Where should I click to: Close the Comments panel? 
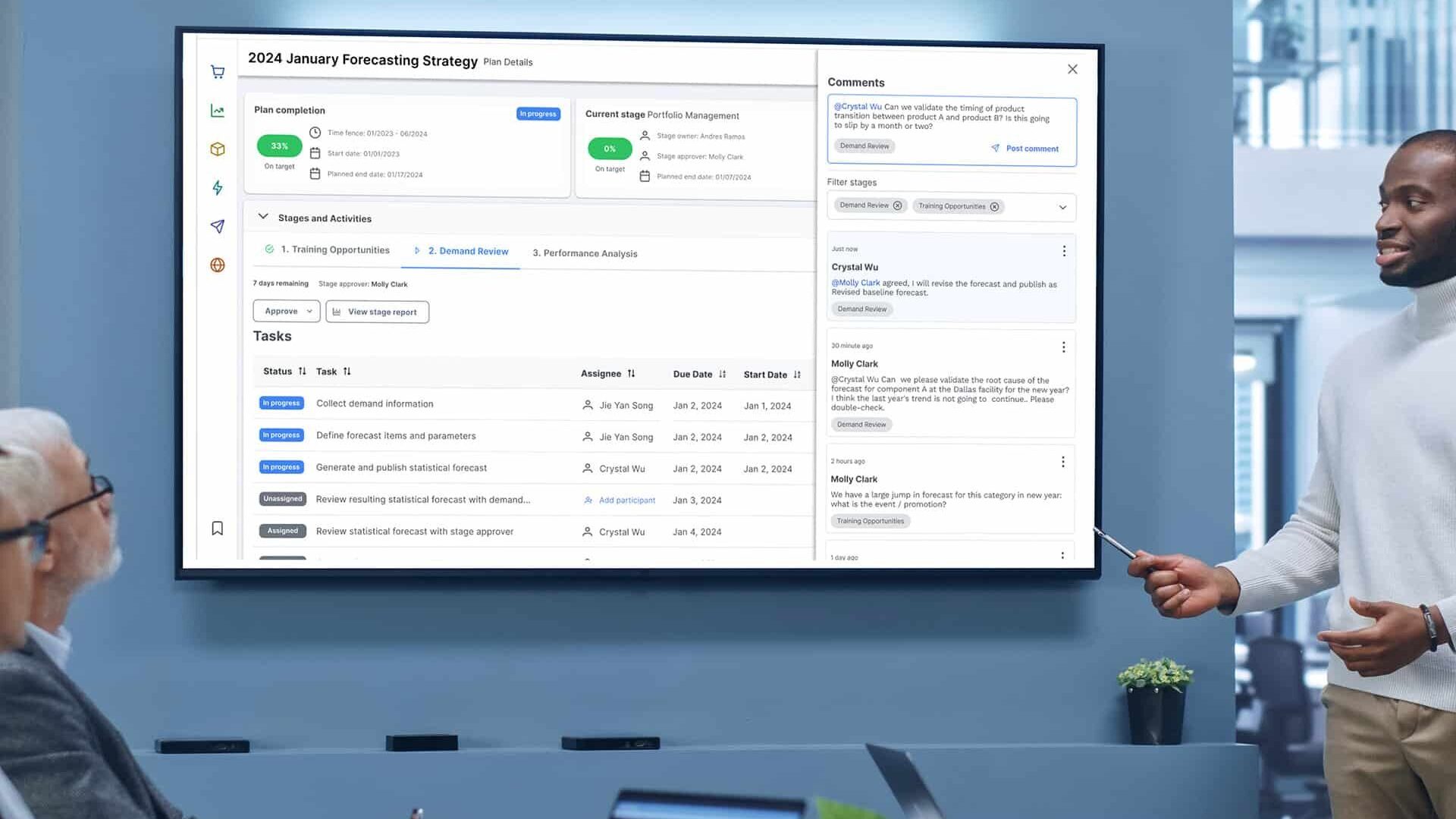tap(1072, 69)
